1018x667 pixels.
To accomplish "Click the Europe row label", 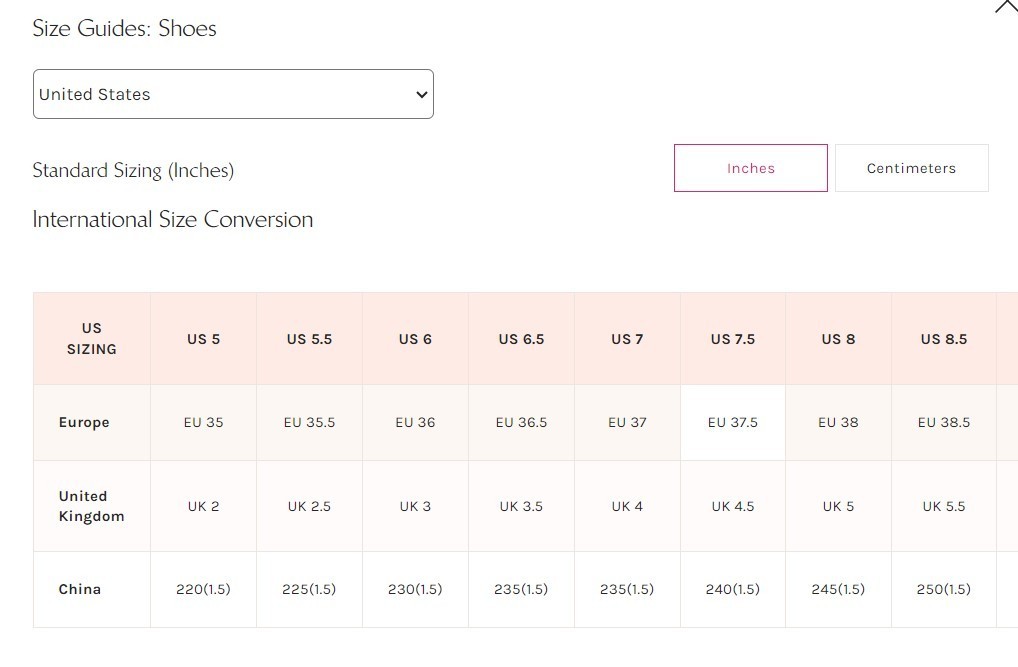I will pyautogui.click(x=84, y=422).
